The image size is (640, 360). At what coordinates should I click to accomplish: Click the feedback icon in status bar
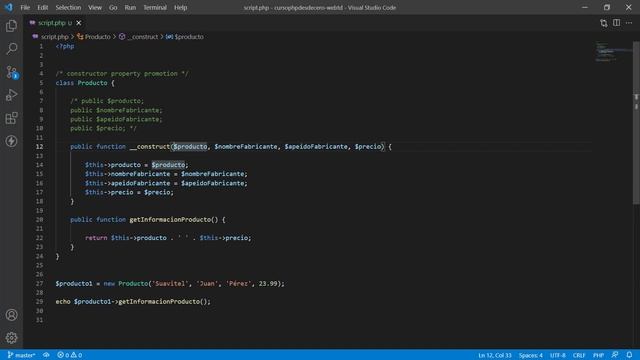[x=615, y=355]
